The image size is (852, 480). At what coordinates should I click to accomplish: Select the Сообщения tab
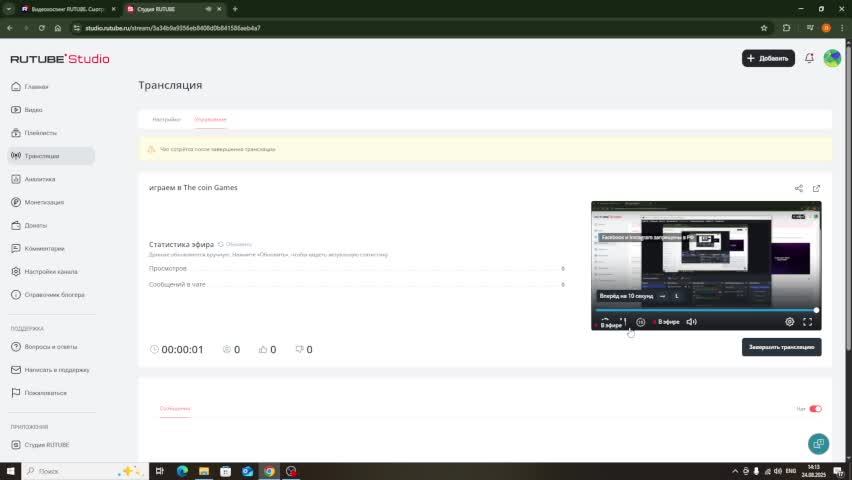[175, 408]
